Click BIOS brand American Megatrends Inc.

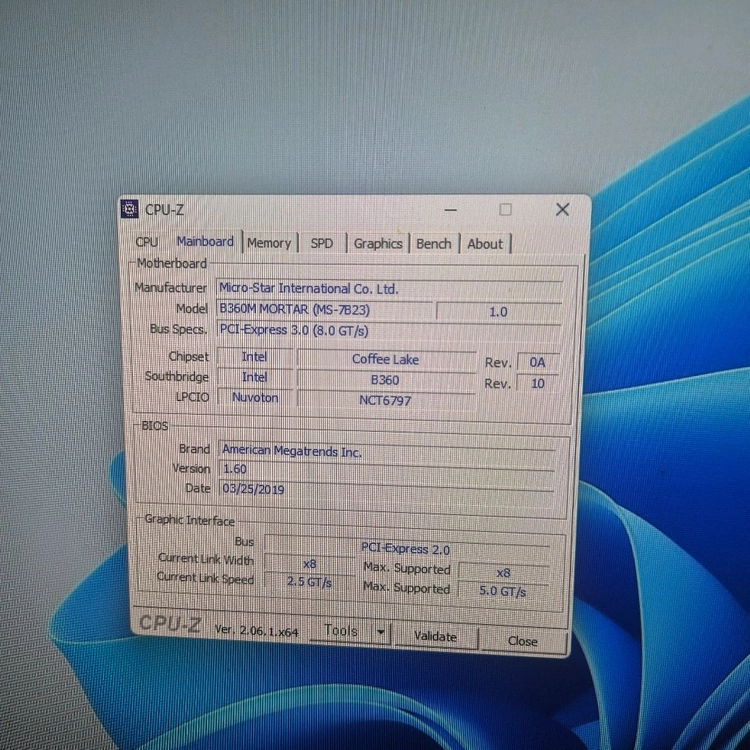[386, 451]
